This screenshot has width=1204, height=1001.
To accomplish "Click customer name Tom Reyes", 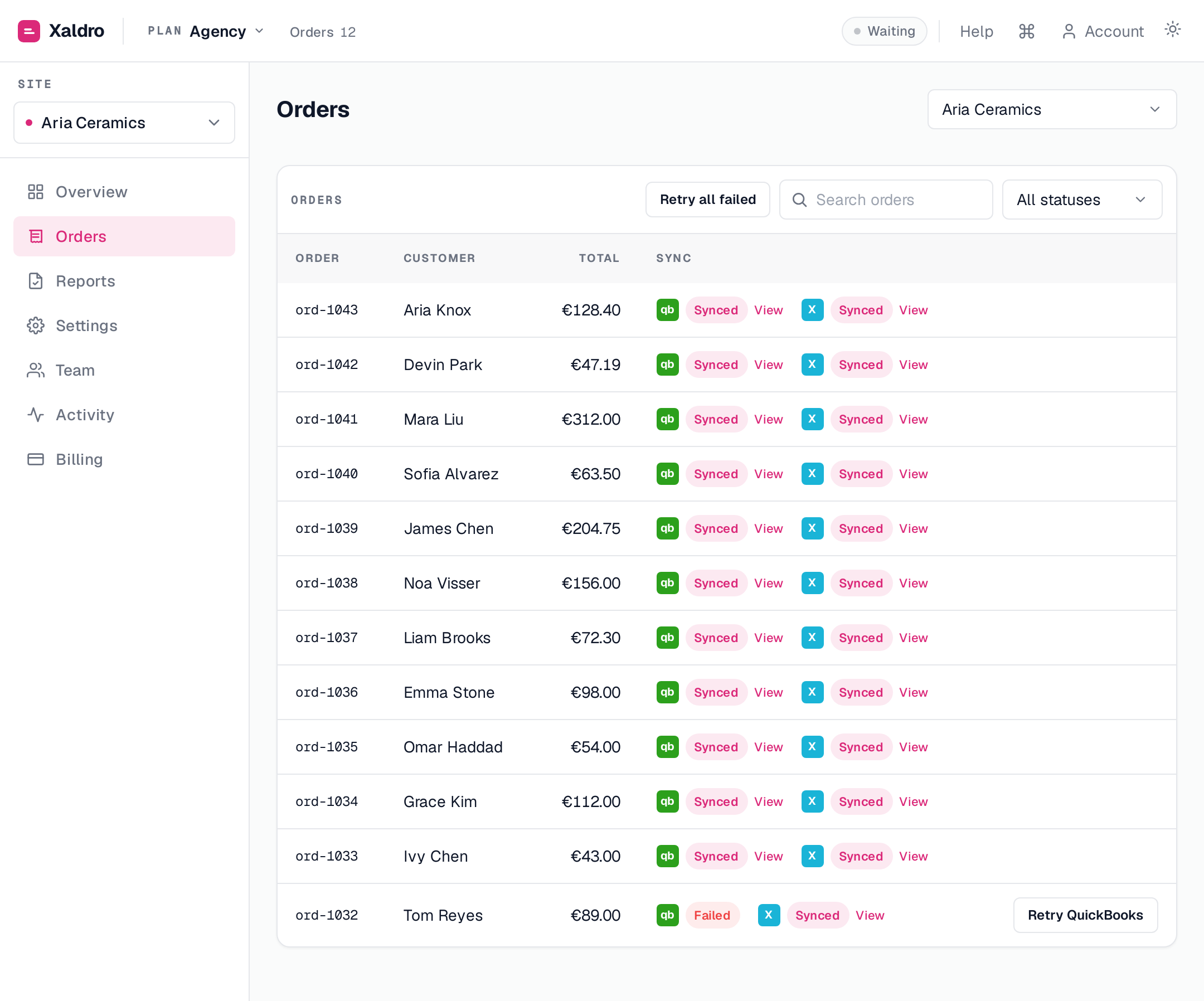I will pos(443,916).
